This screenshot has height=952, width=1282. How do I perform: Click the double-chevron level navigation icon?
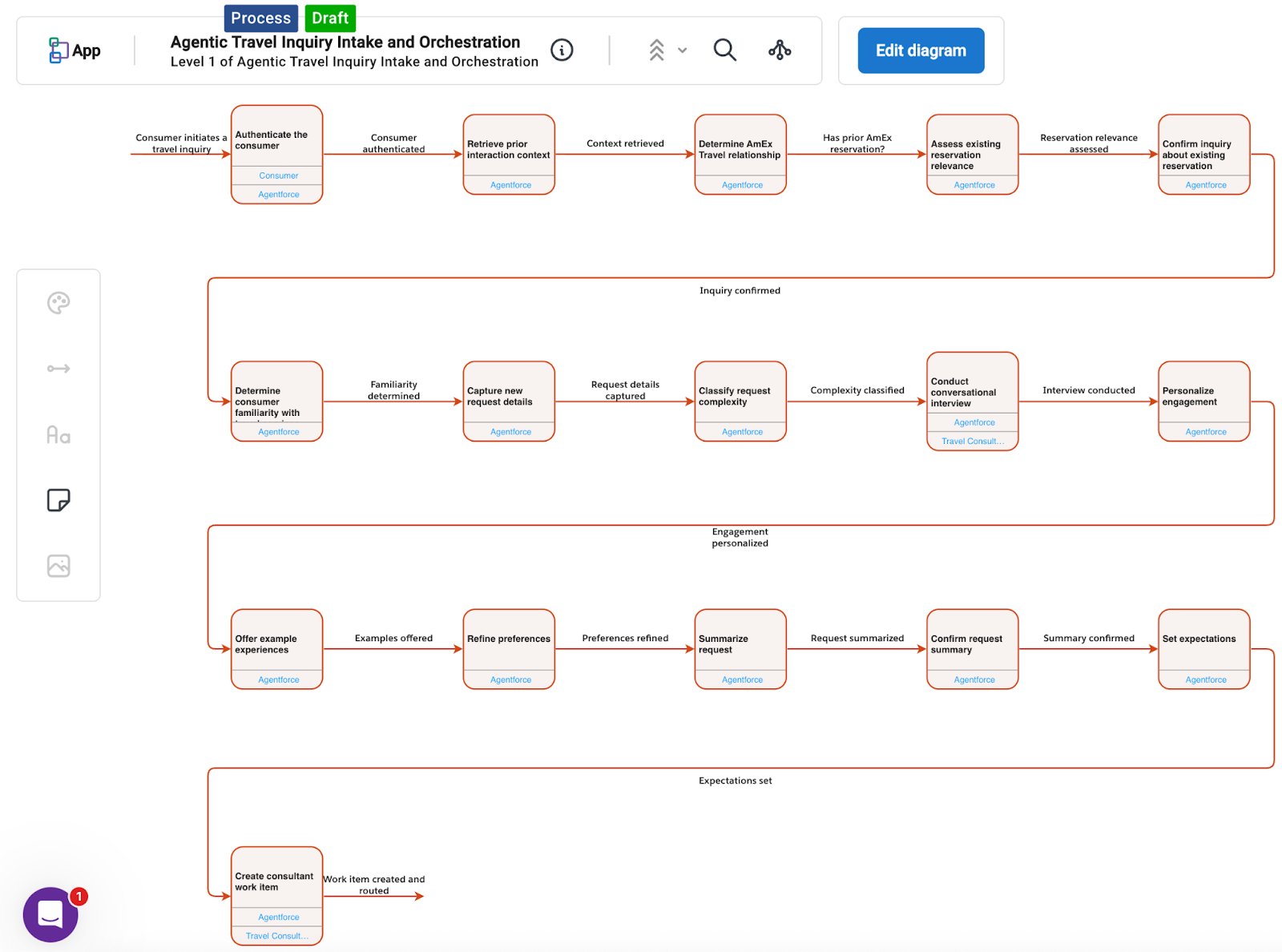tap(656, 50)
